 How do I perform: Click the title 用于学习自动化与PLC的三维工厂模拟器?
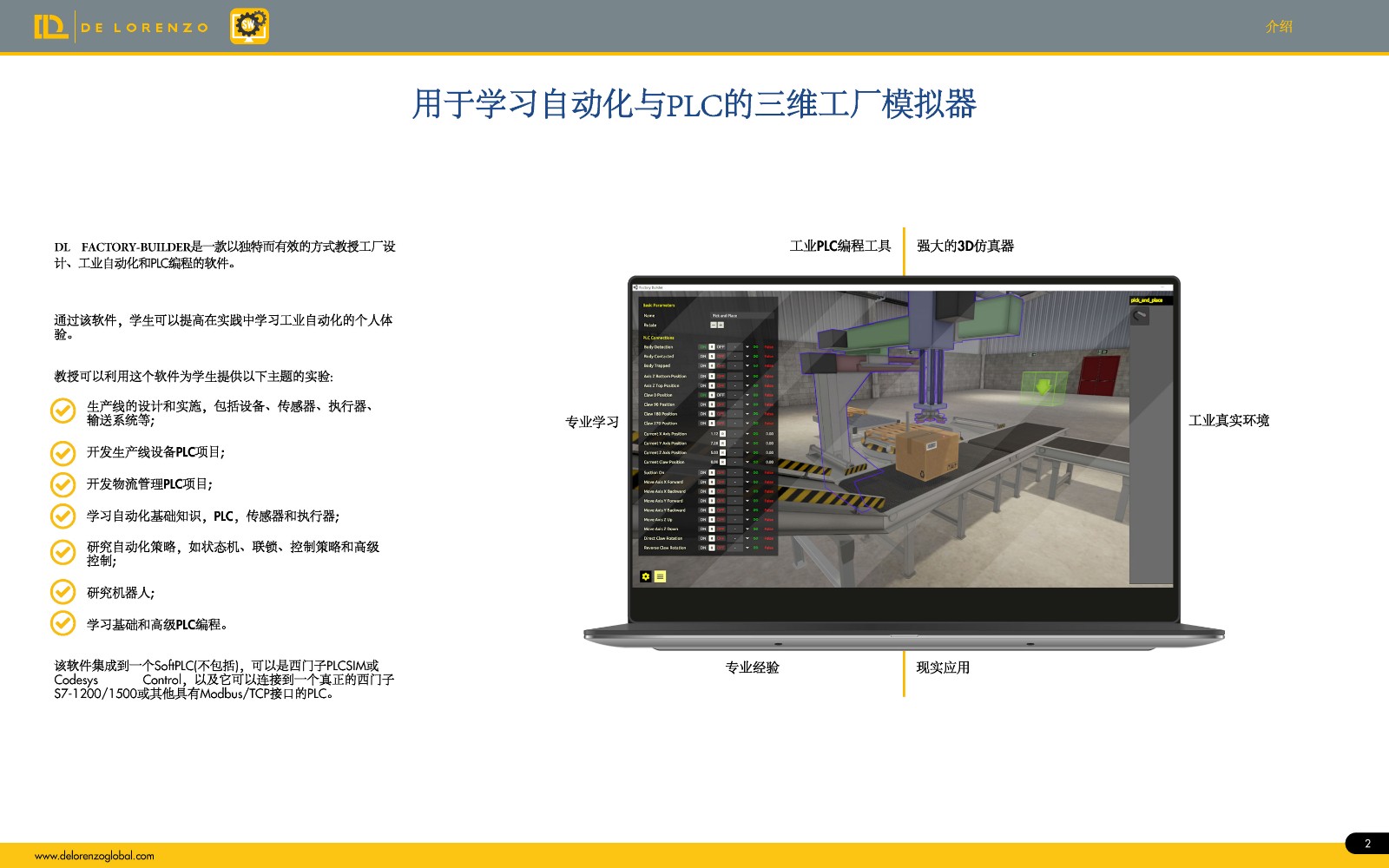[x=694, y=104]
